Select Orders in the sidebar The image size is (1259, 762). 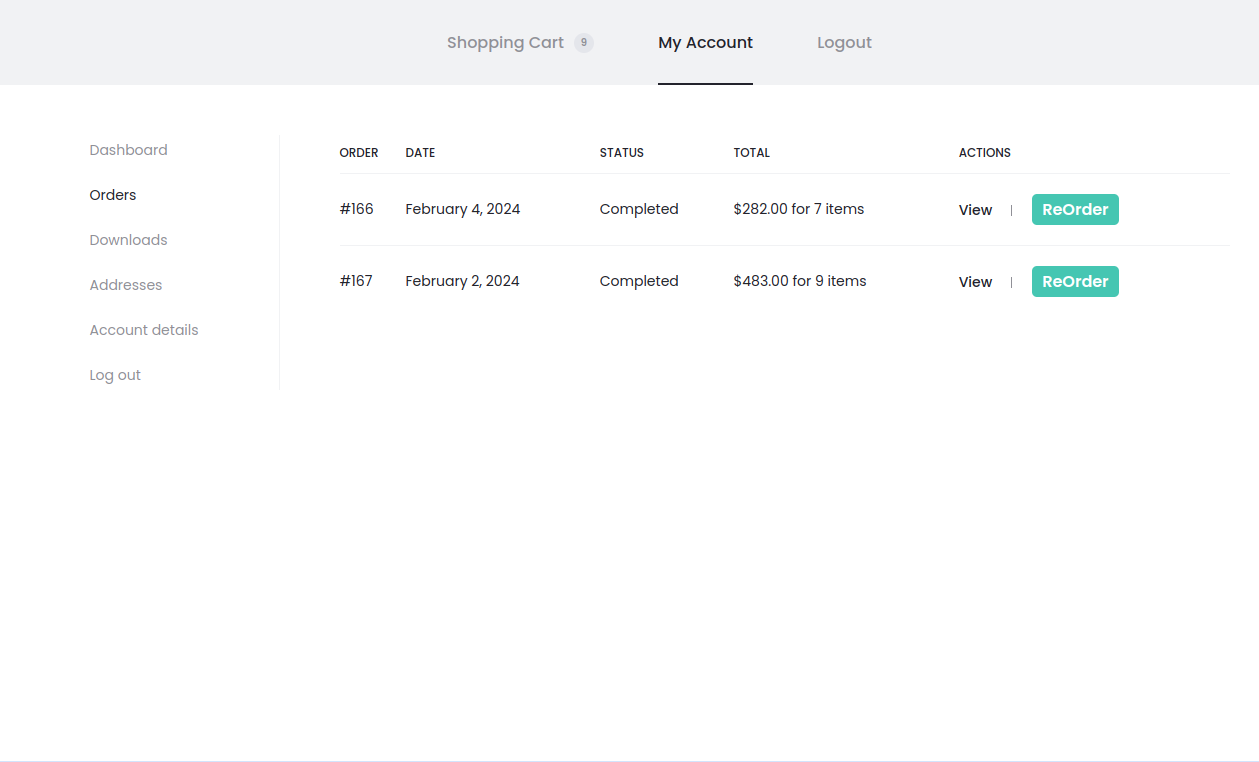pos(112,194)
